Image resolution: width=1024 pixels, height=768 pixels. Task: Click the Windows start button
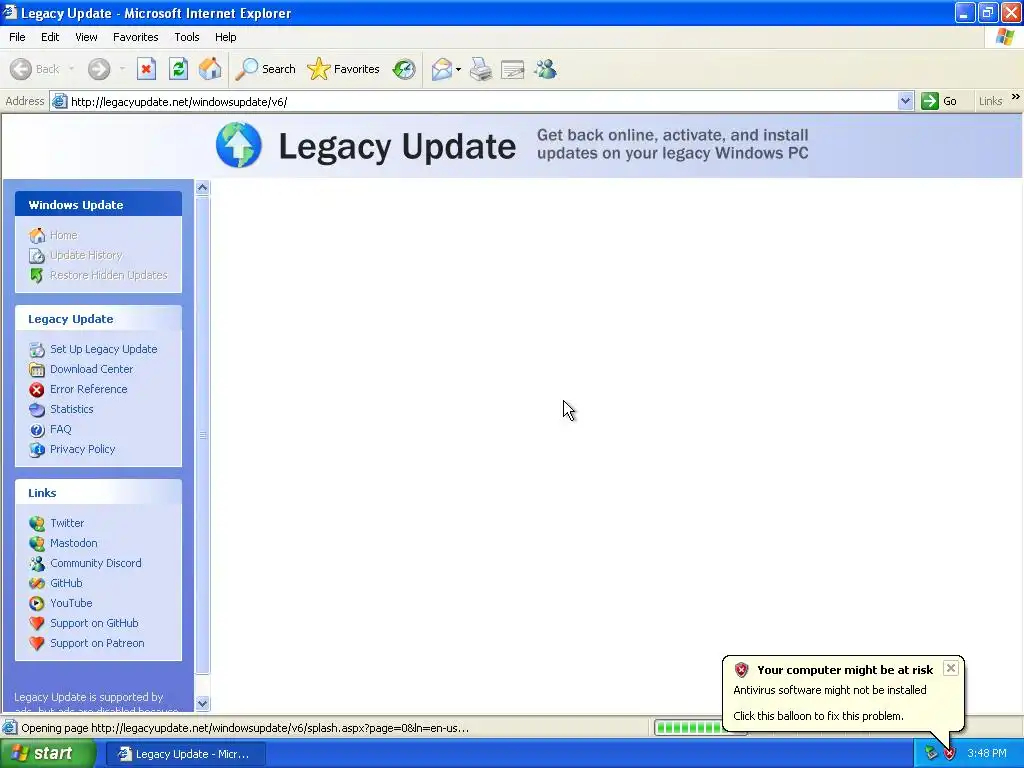(x=47, y=754)
